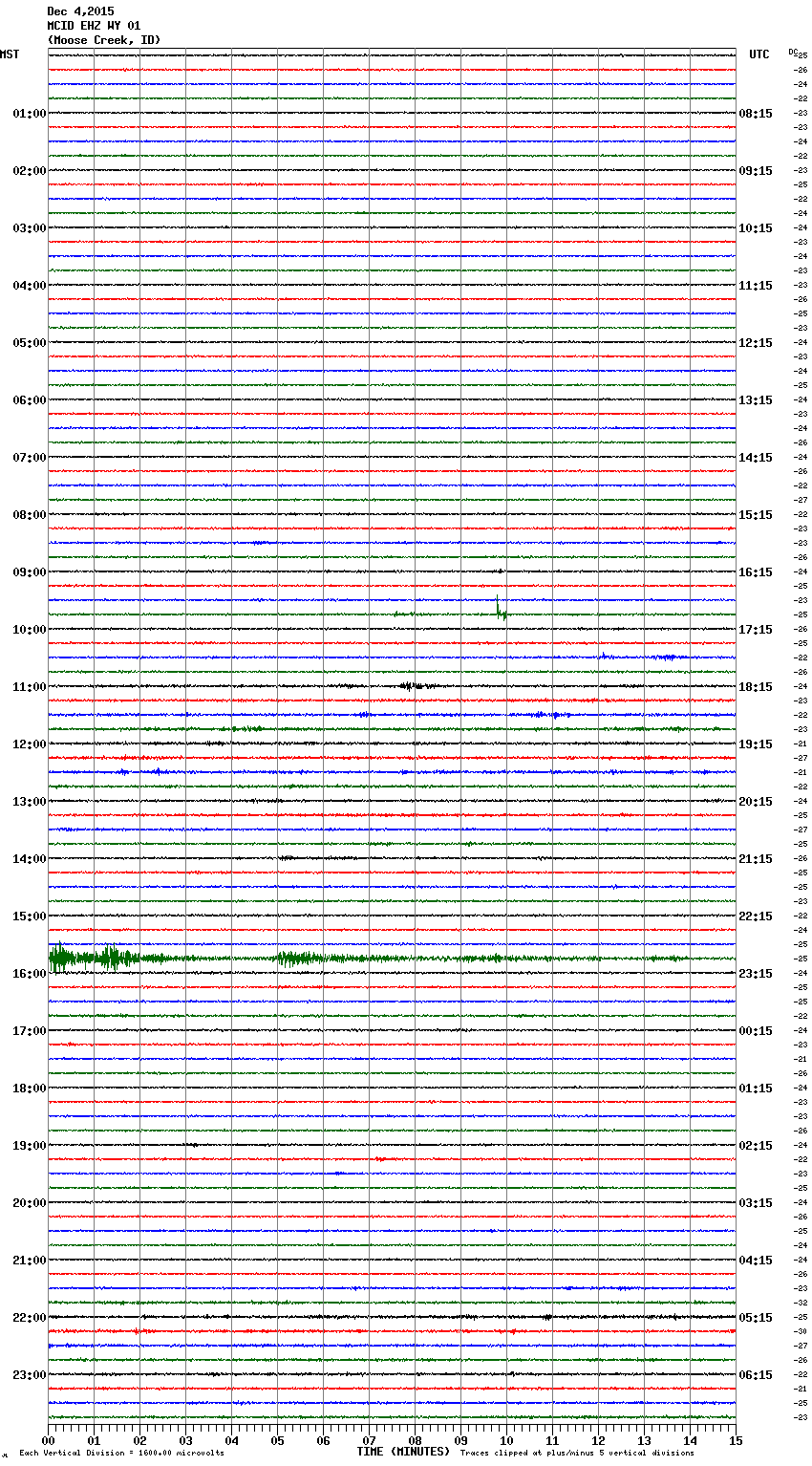The height and width of the screenshot is (1466, 812).
Task: Click the 16:15 UTC time label
Action: pyautogui.click(x=756, y=572)
